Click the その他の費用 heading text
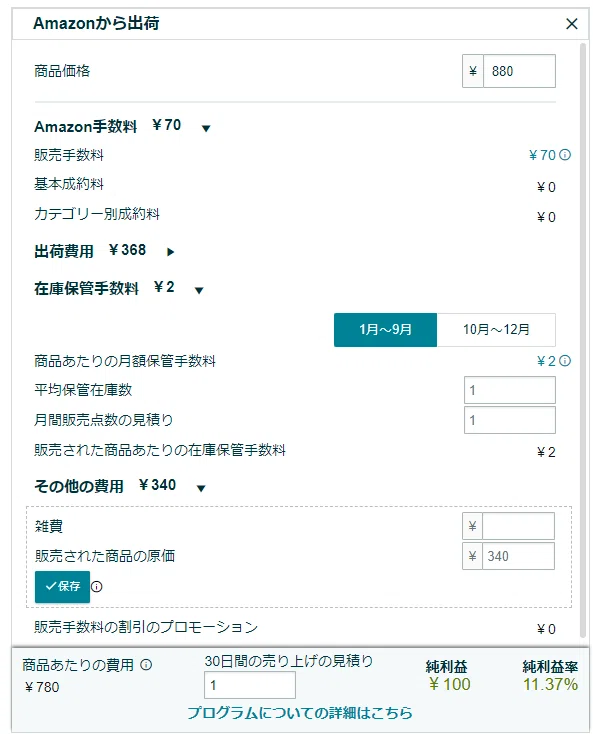 tap(79, 486)
